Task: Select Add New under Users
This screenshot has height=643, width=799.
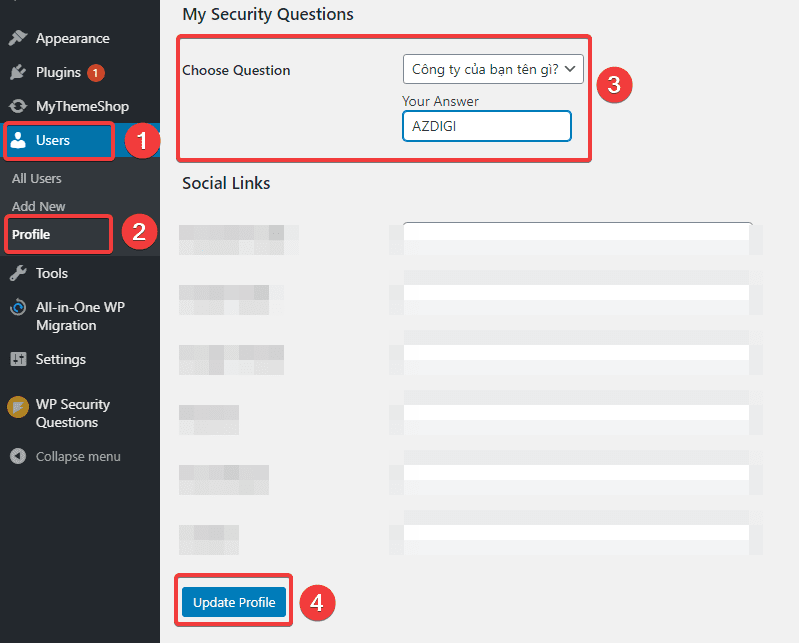Action: coord(39,206)
